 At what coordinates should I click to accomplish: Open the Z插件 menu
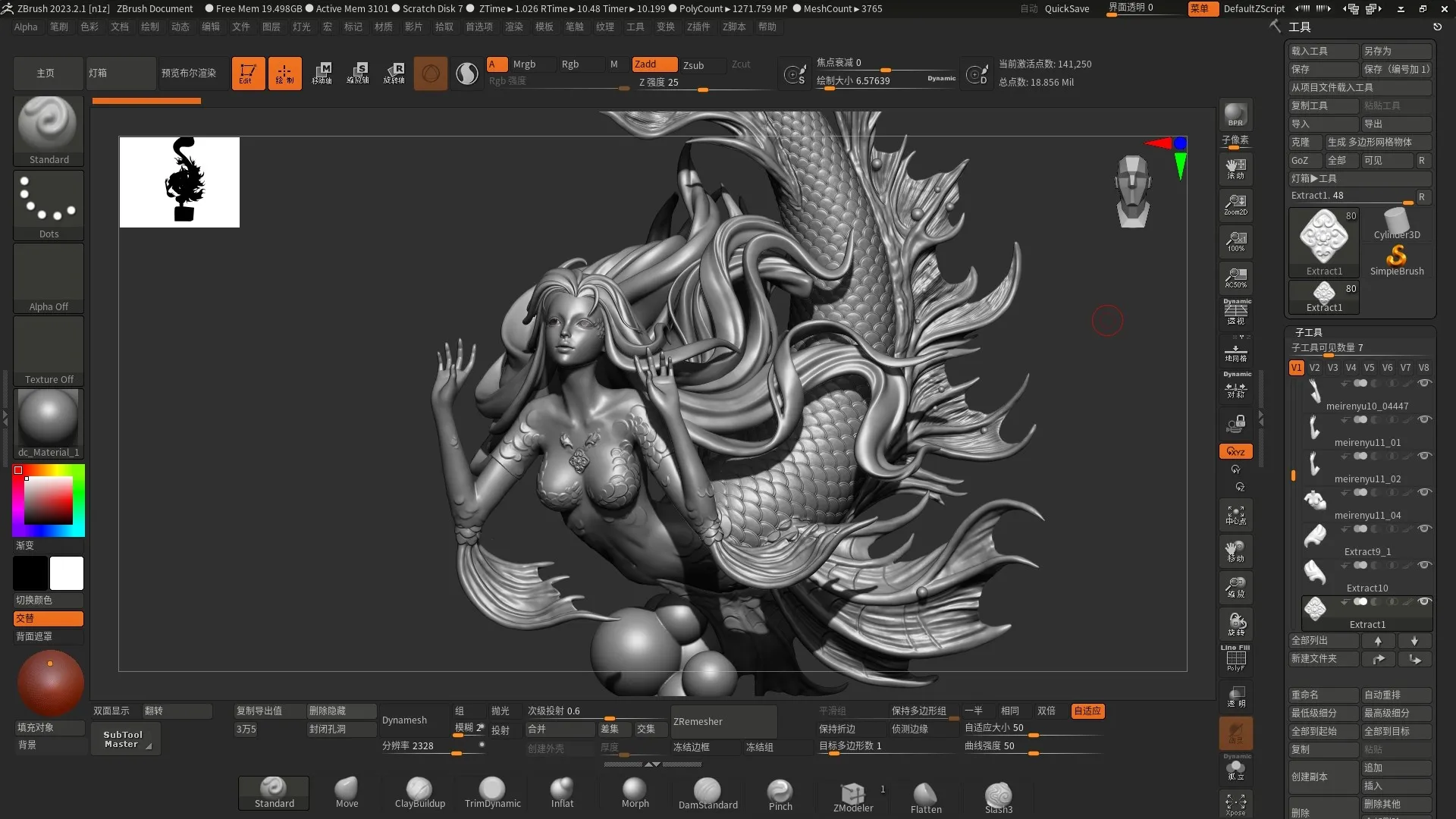pos(698,27)
